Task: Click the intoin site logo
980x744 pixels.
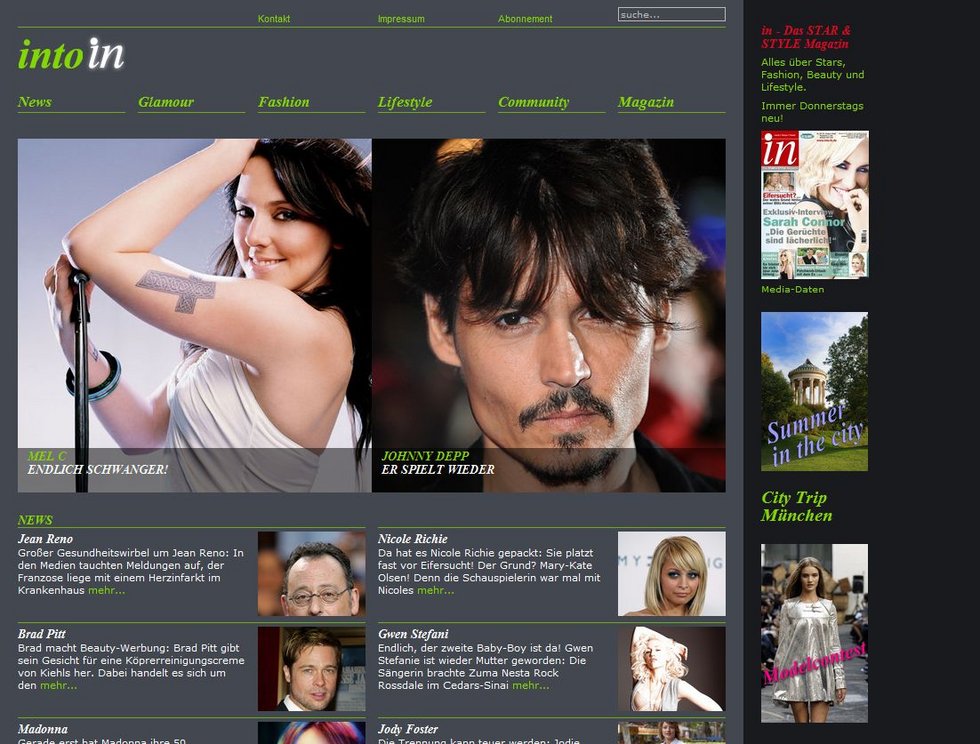Action: pos(71,54)
